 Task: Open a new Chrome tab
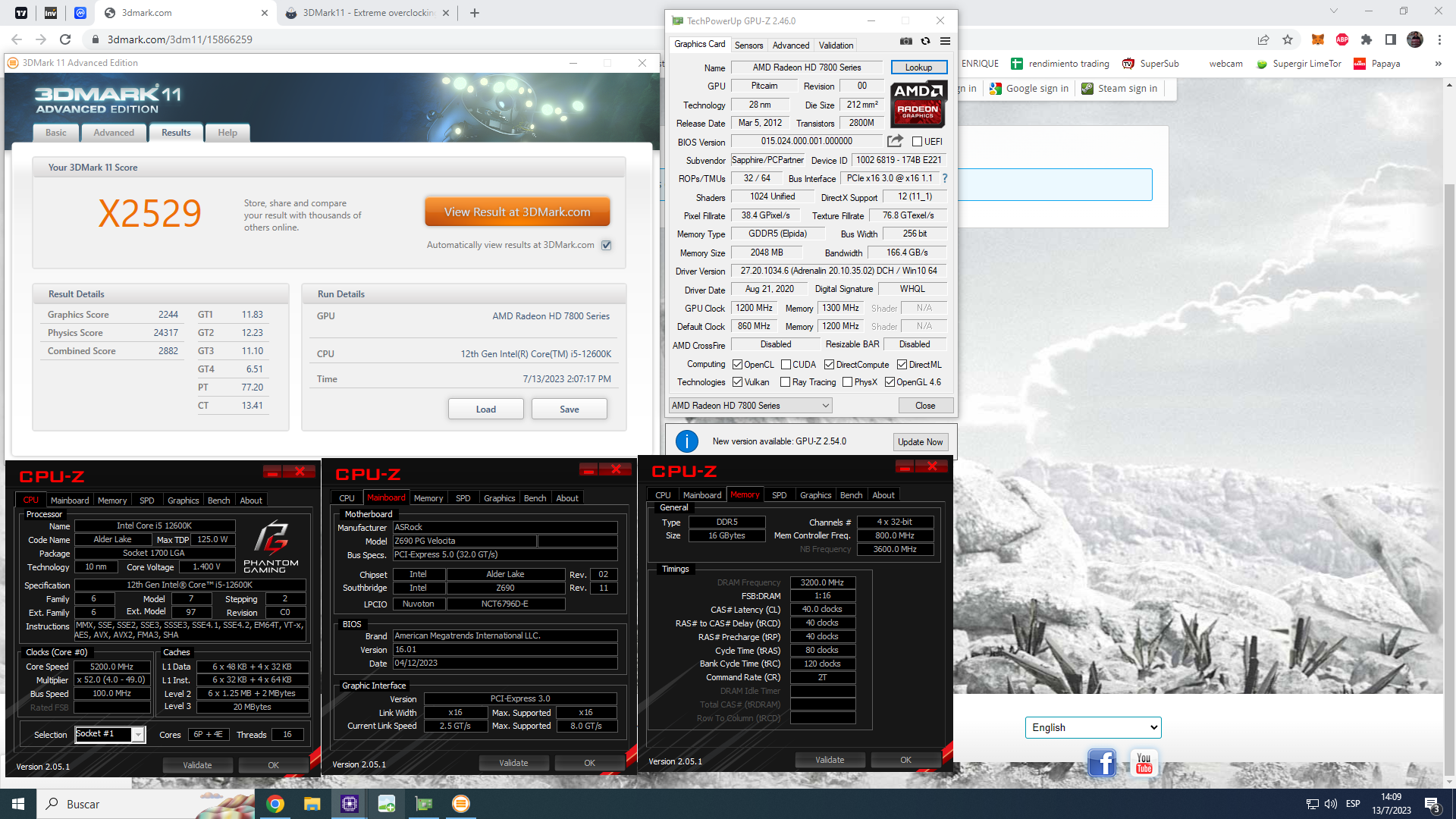pos(475,13)
